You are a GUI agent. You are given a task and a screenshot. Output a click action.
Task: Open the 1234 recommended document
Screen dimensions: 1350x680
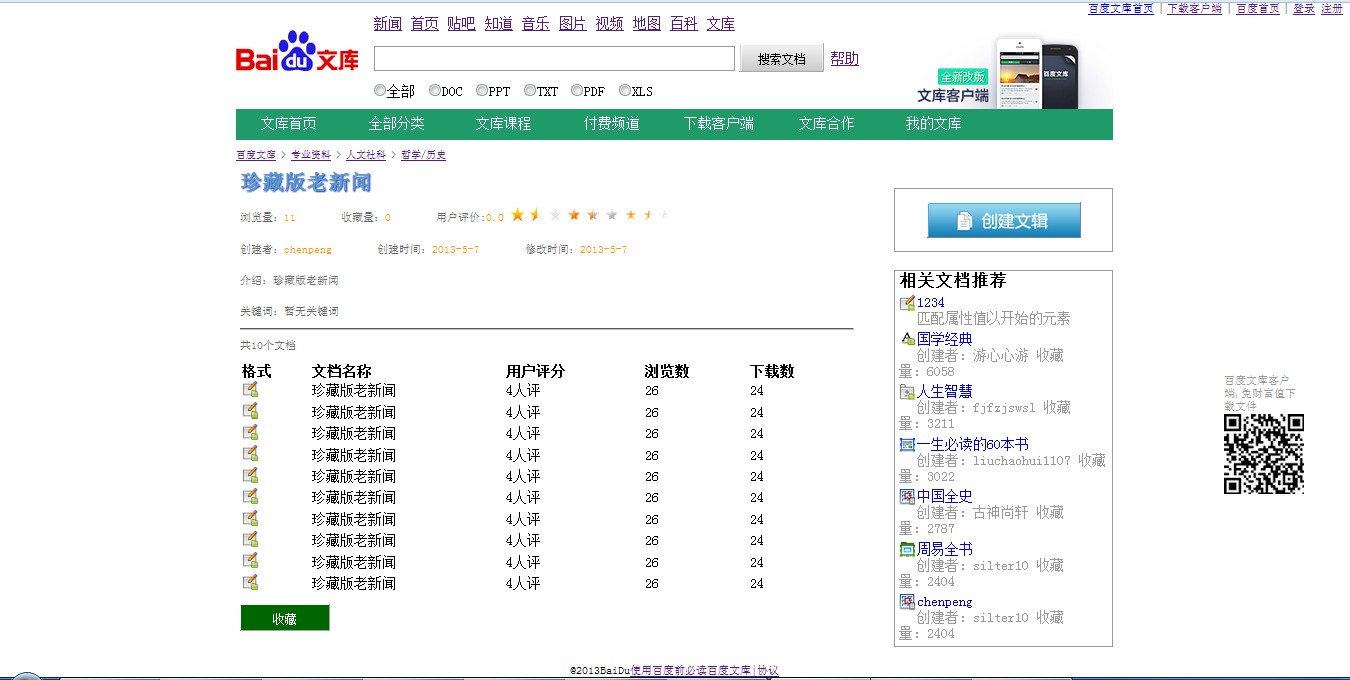[x=931, y=302]
